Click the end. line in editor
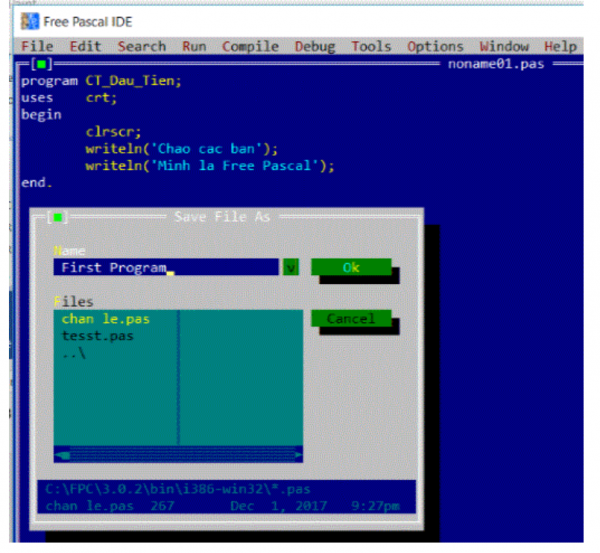600x553 pixels. 36,183
